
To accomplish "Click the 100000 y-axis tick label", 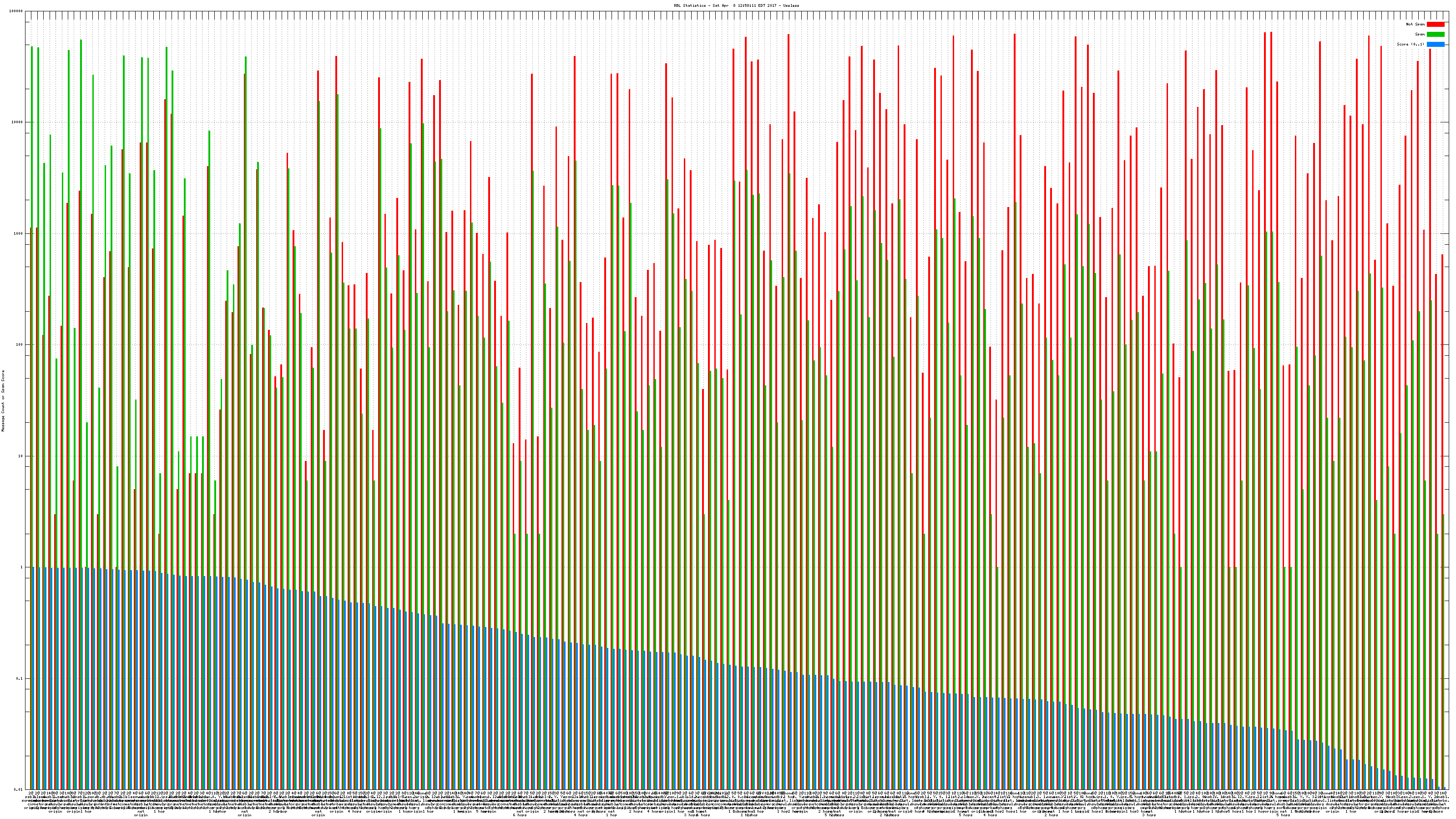I will coord(16,11).
